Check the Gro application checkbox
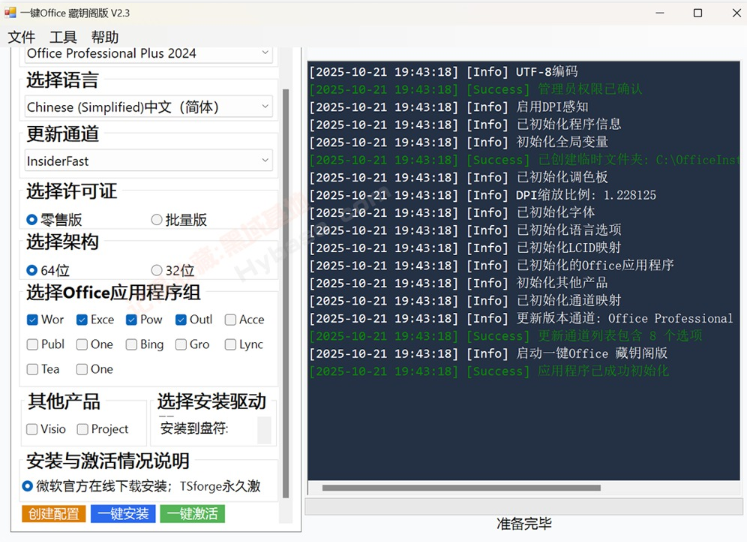This screenshot has height=542, width=747. [181, 344]
